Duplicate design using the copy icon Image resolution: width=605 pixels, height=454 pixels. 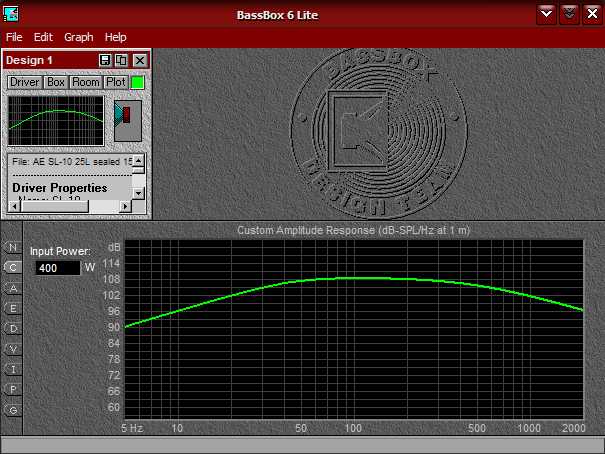121,60
